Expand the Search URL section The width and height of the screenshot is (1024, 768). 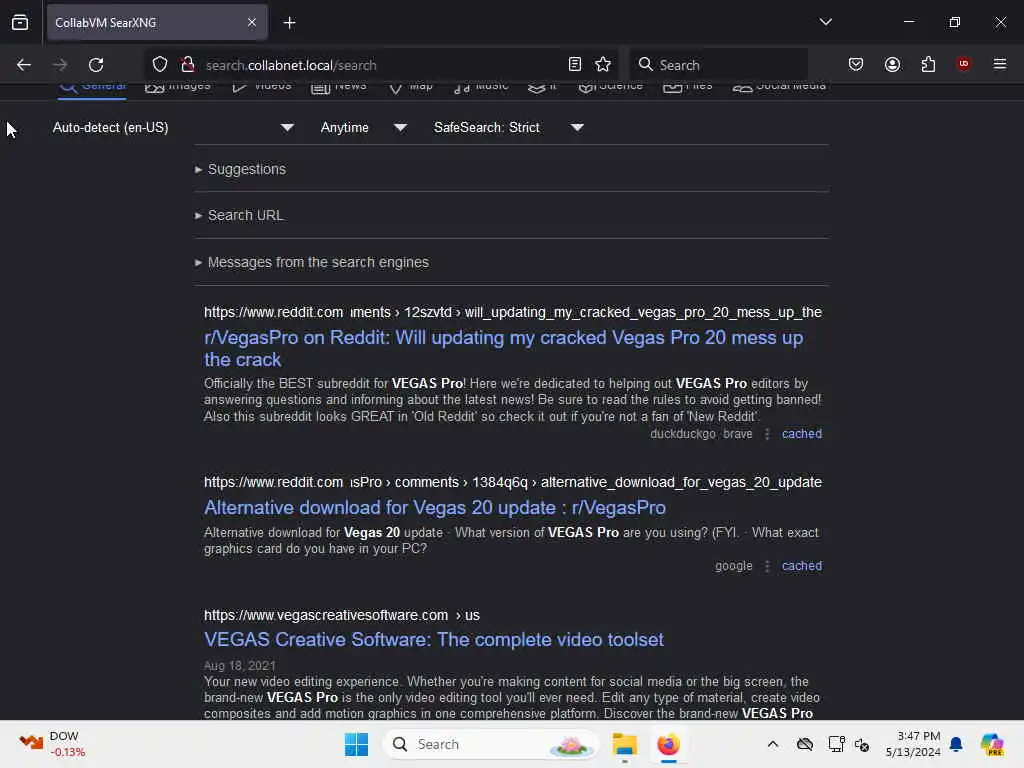pyautogui.click(x=239, y=216)
